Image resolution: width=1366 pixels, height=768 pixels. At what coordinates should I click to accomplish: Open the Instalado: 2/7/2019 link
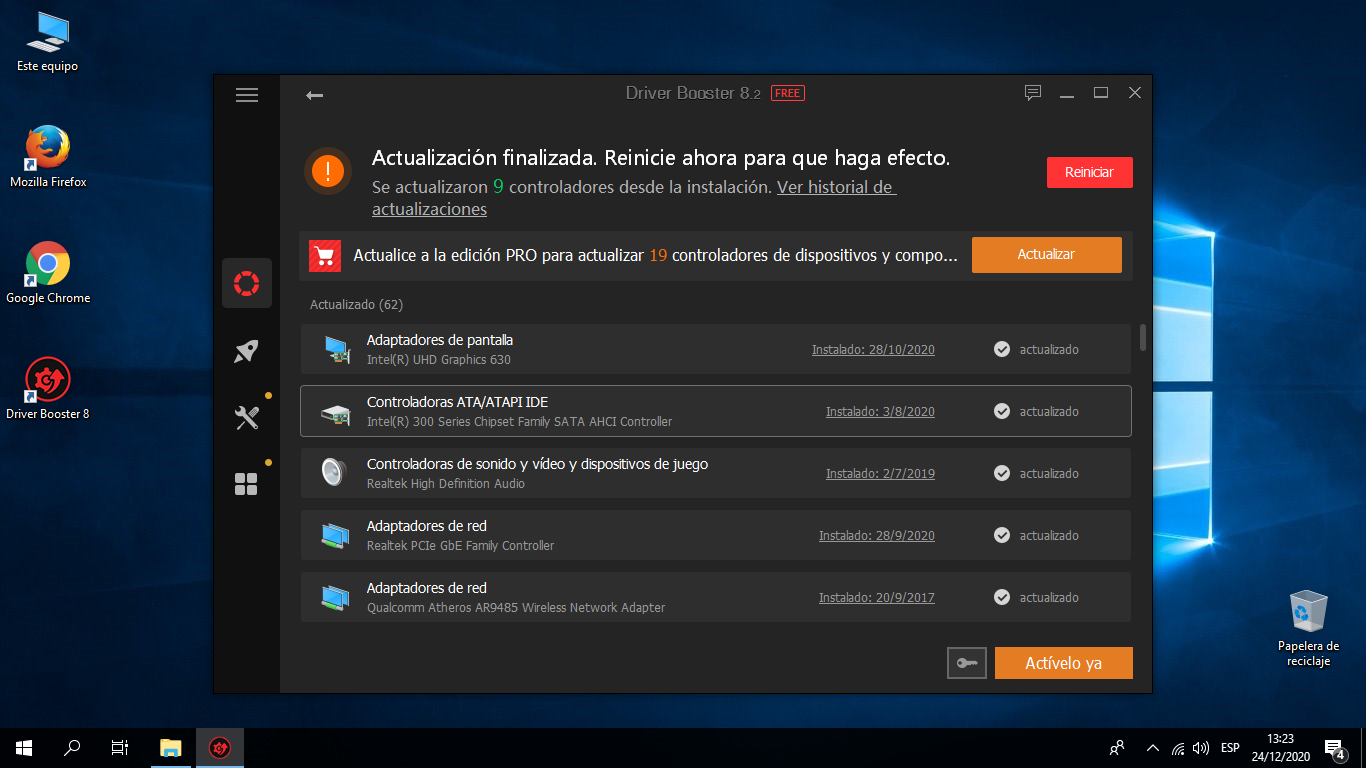click(880, 473)
